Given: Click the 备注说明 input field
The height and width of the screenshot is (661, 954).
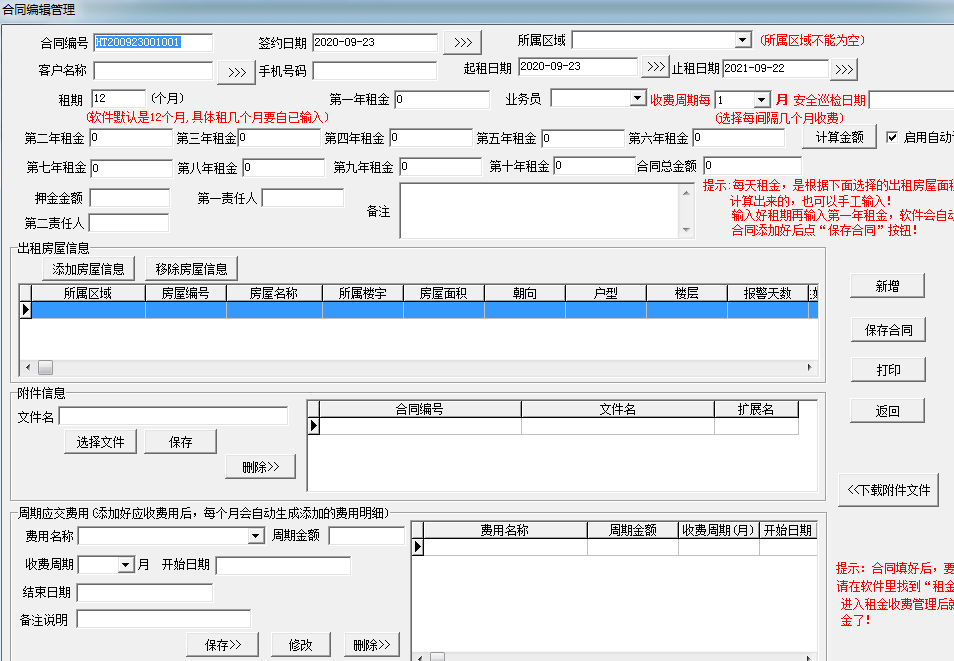Looking at the screenshot, I should coord(164,619).
